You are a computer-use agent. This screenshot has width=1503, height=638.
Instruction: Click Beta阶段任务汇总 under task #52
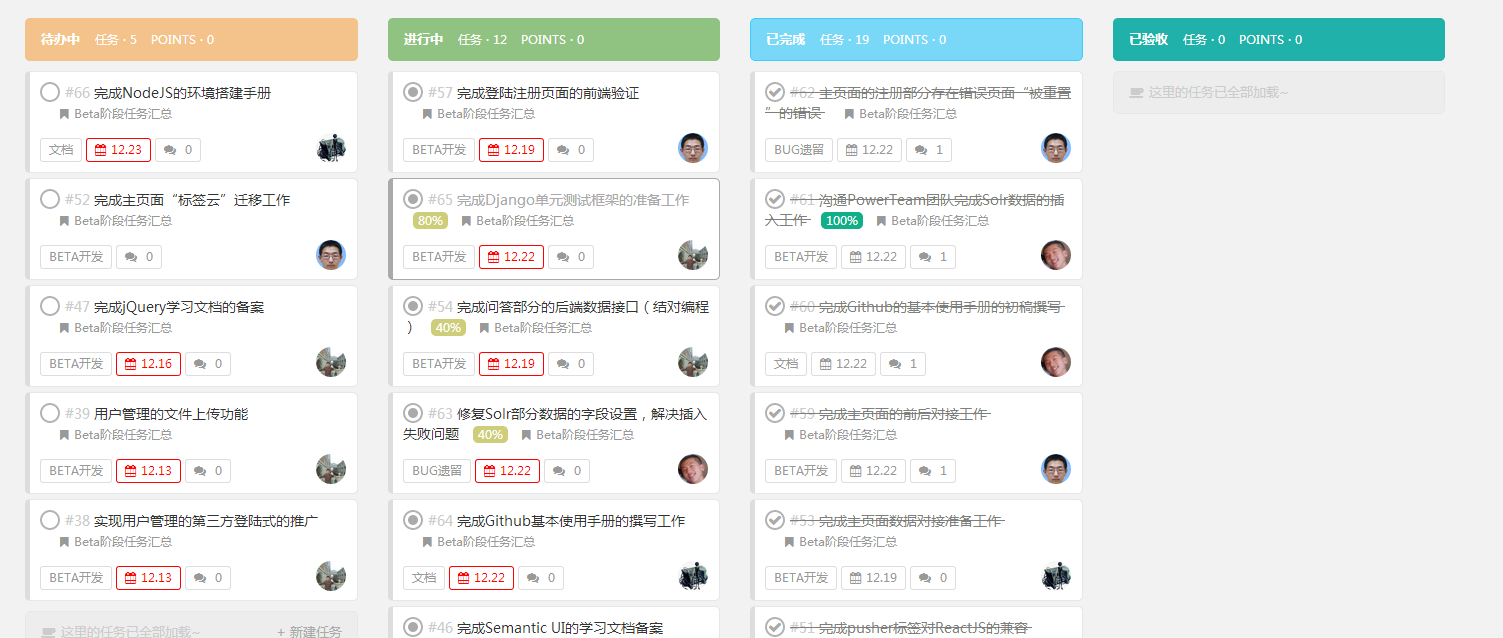pos(116,221)
